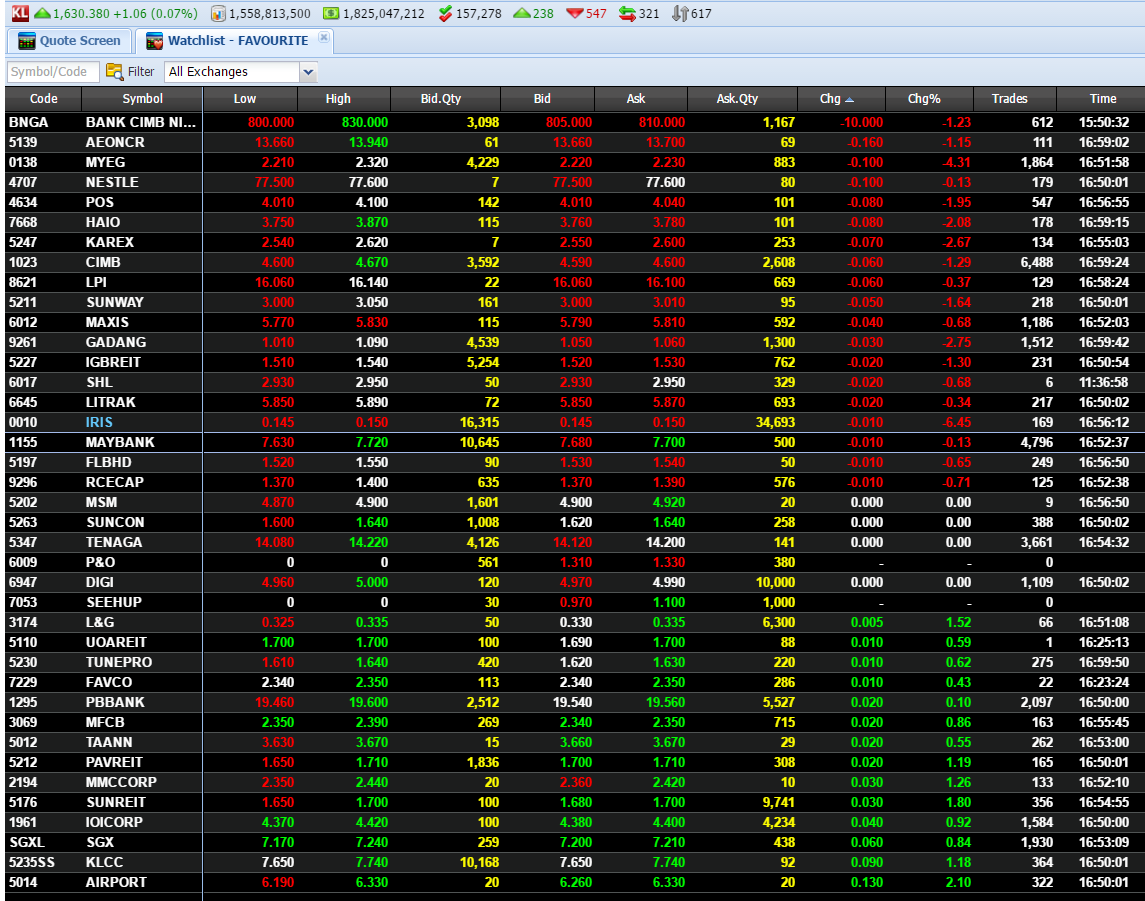Select the Watchlist - FAVOURITE tab
Image resolution: width=1145 pixels, height=901 pixels.
(x=234, y=41)
